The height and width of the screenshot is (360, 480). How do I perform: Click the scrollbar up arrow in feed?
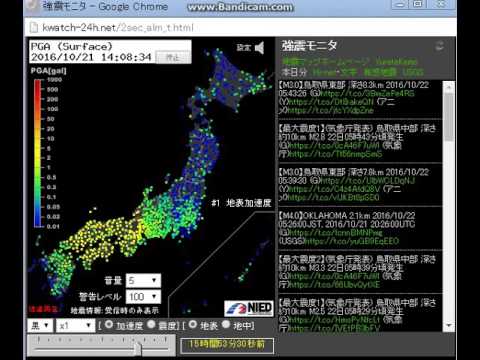click(448, 87)
